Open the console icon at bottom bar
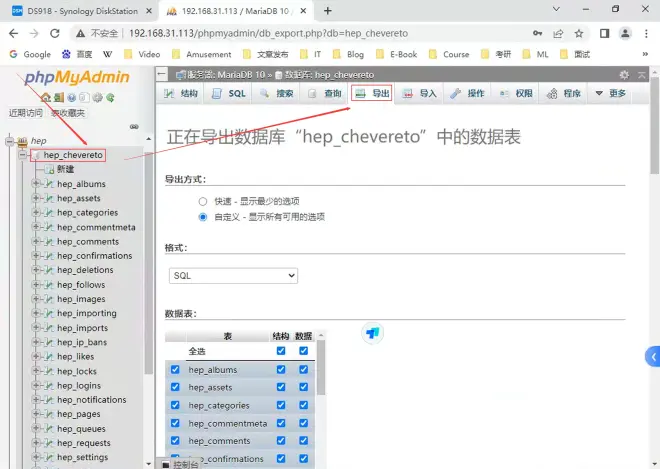 coord(166,465)
